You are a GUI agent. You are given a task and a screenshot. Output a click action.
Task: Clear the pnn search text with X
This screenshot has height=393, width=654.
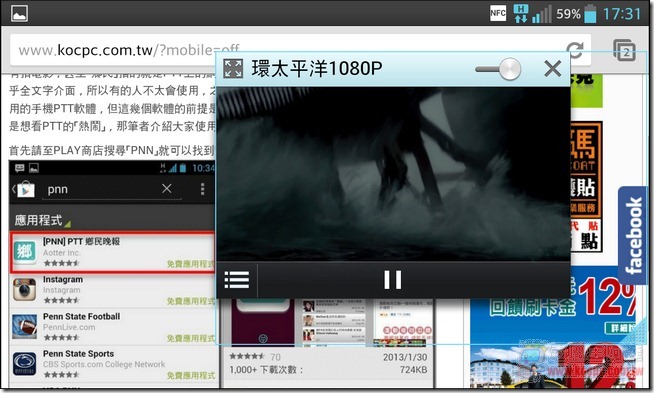tap(166, 189)
